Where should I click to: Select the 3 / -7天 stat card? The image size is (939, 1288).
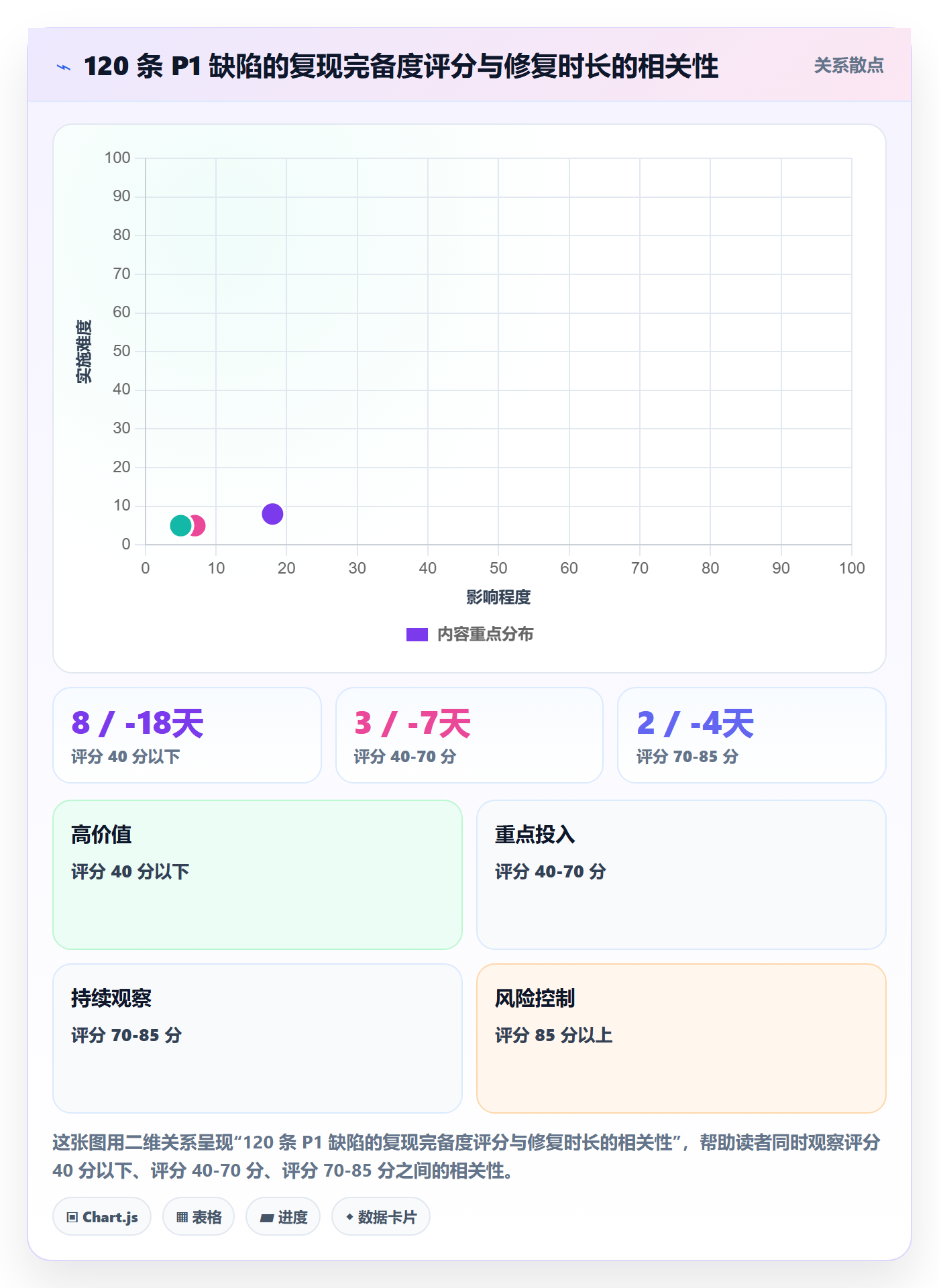(469, 735)
